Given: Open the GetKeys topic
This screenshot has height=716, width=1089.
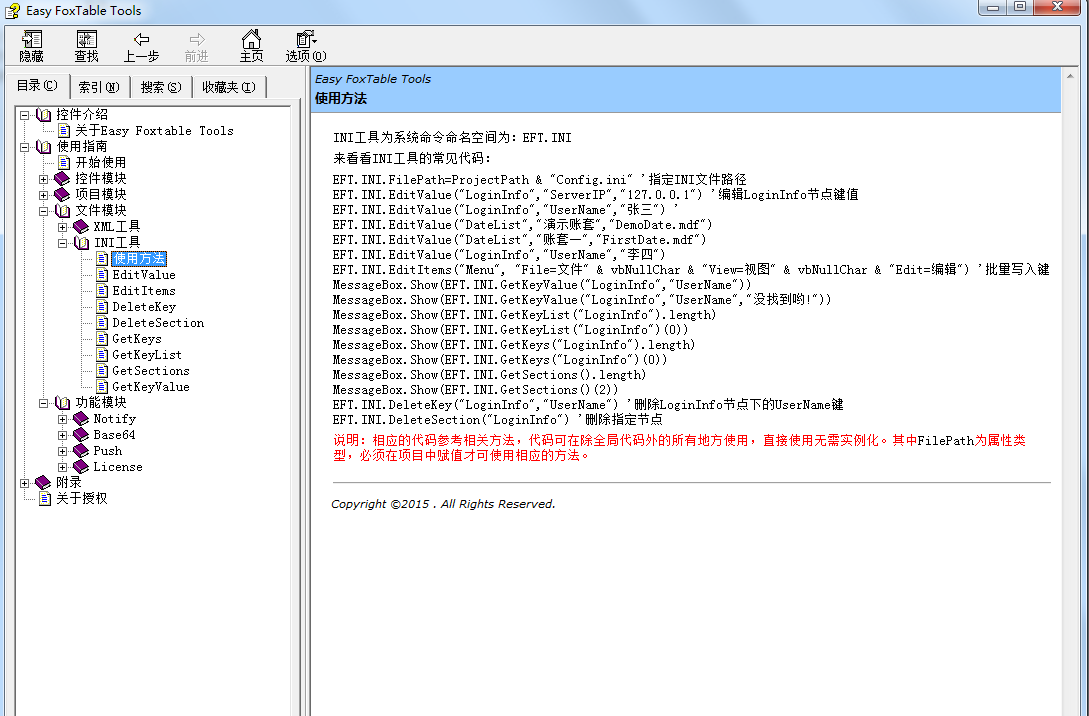Looking at the screenshot, I should click(137, 338).
